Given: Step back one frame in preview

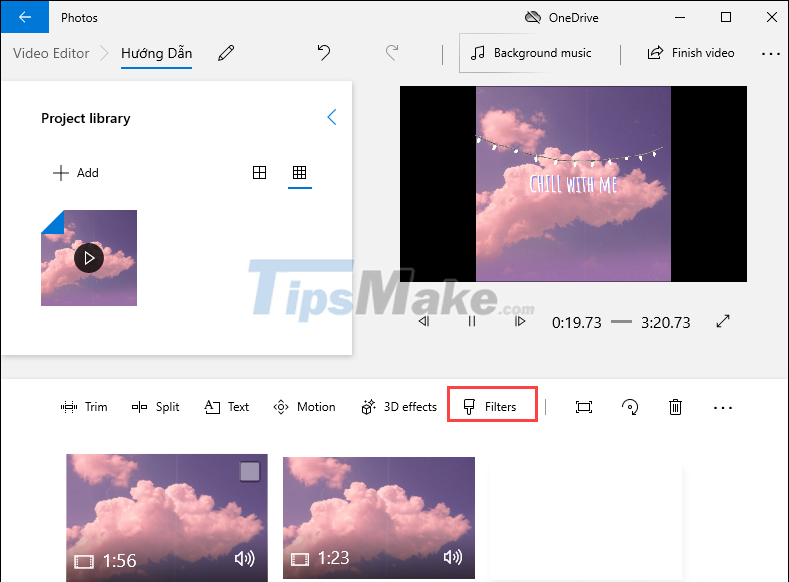Looking at the screenshot, I should click(x=424, y=321).
